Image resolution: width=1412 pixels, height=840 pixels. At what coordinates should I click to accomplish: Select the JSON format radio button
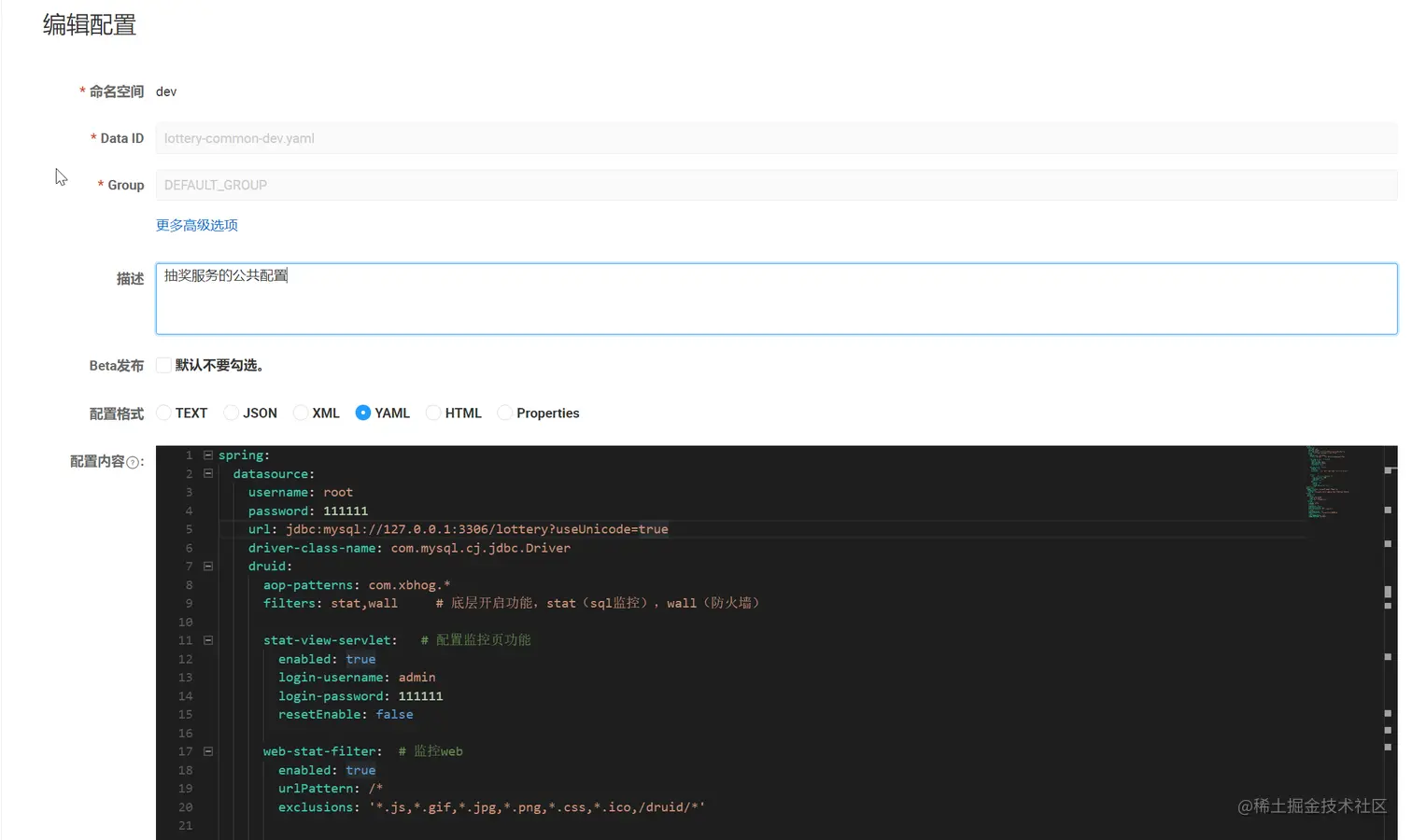(x=231, y=413)
